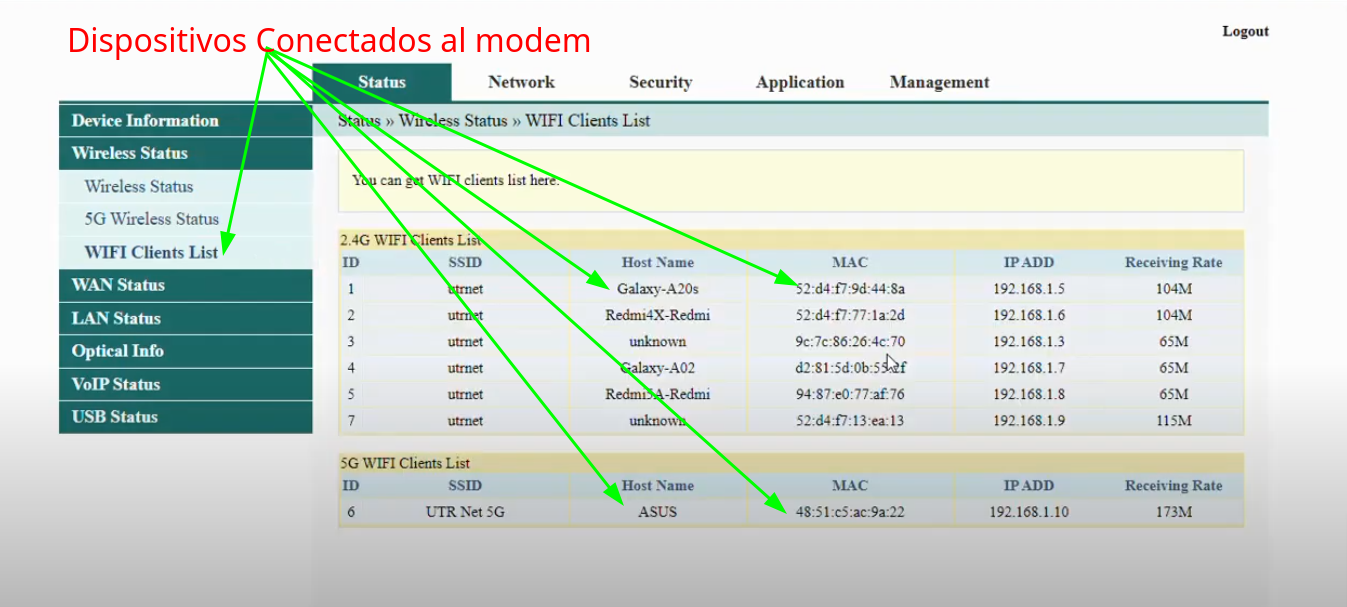
Task: Click the MAC address 48:51:c5:ac:9a:22
Action: (x=849, y=512)
